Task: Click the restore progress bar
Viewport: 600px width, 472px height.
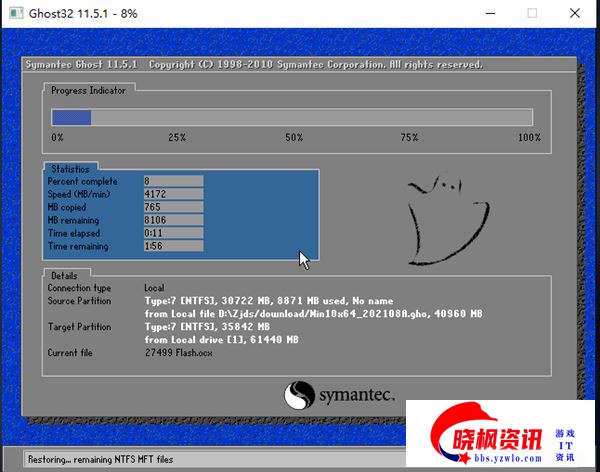Action: click(x=292, y=117)
